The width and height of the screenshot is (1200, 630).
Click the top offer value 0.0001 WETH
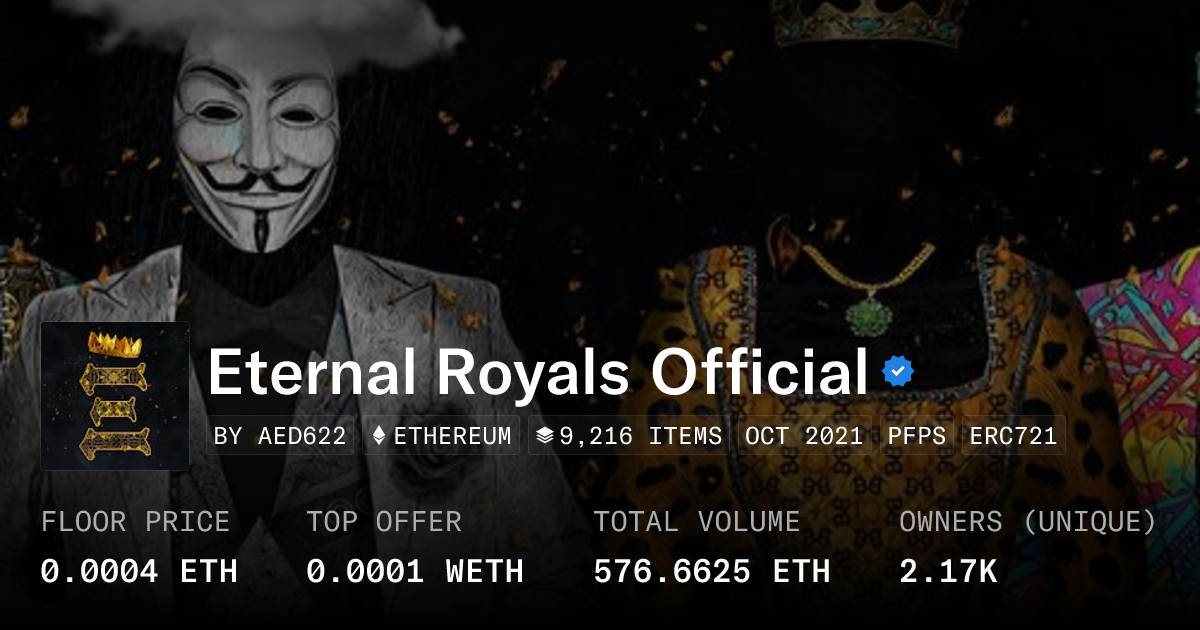point(414,571)
